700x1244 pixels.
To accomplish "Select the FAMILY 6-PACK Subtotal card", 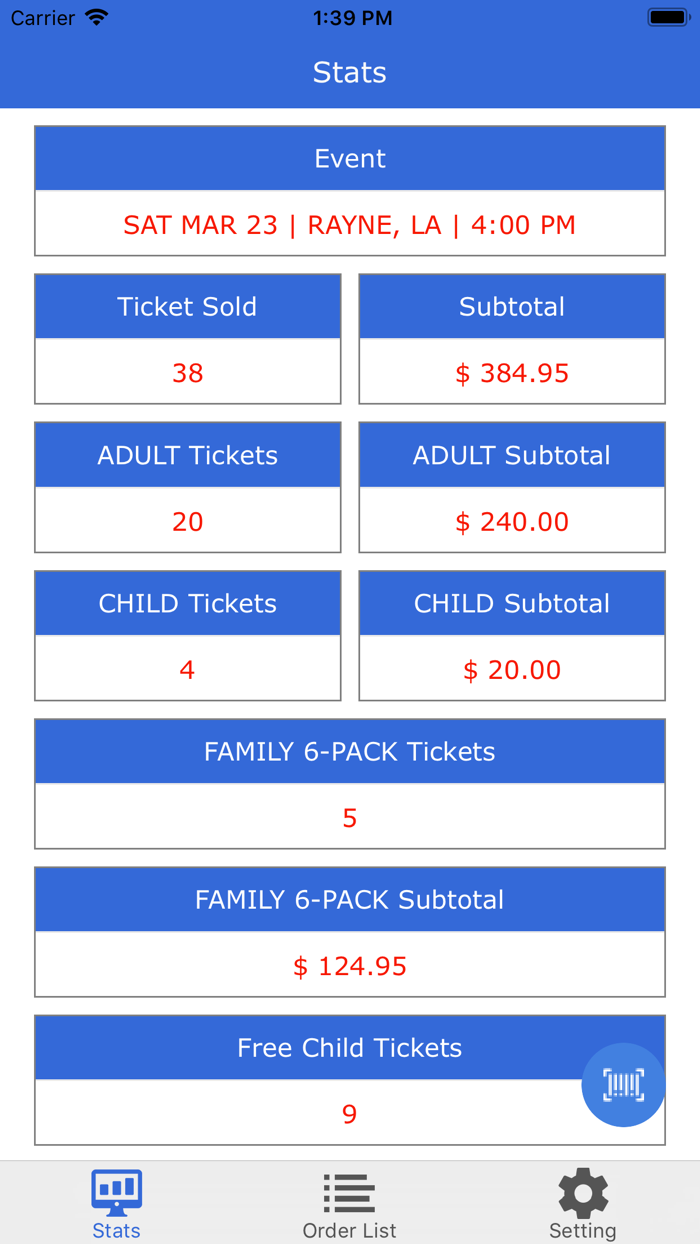I will tap(349, 931).
